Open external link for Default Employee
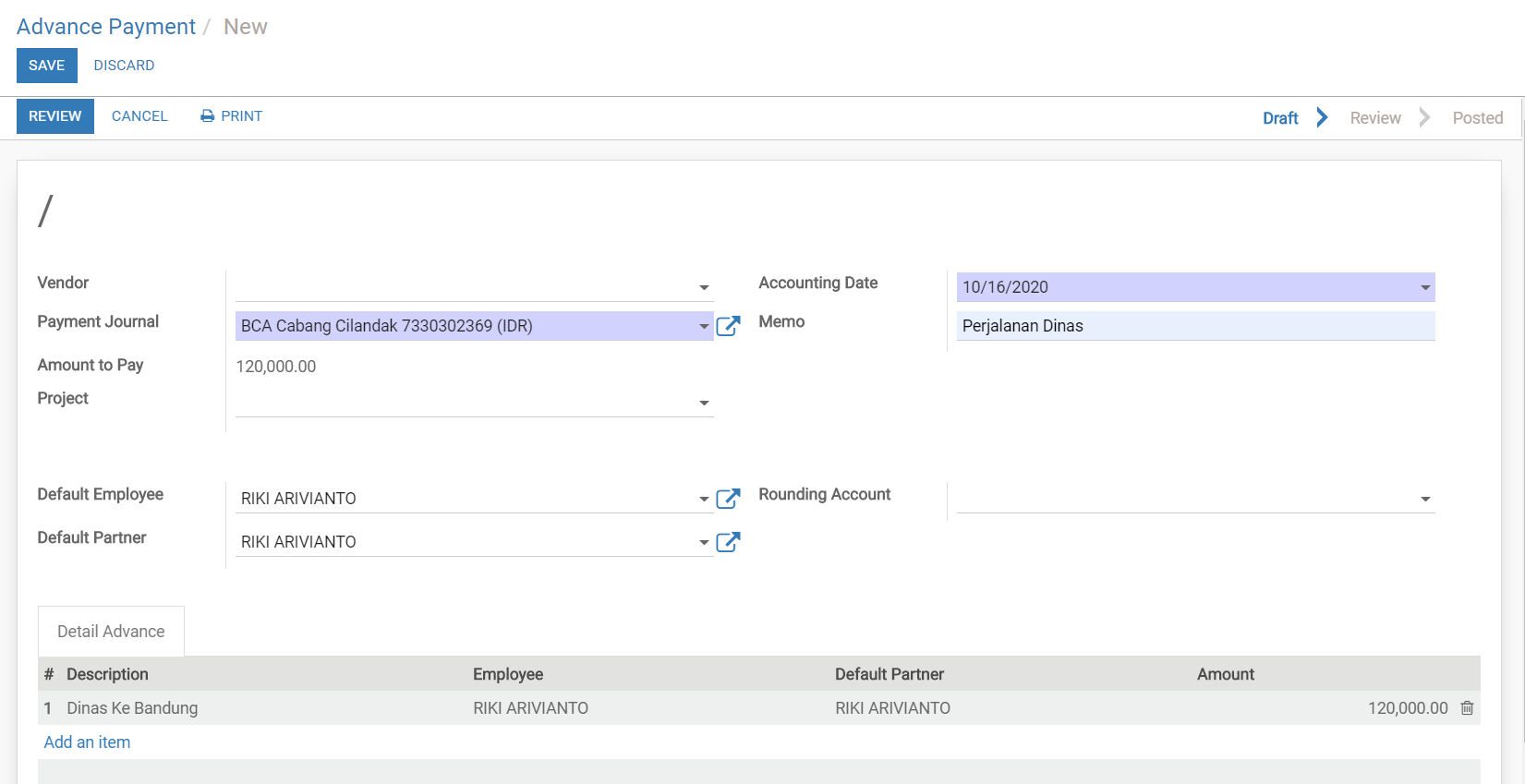The height and width of the screenshot is (784, 1525). click(x=728, y=499)
